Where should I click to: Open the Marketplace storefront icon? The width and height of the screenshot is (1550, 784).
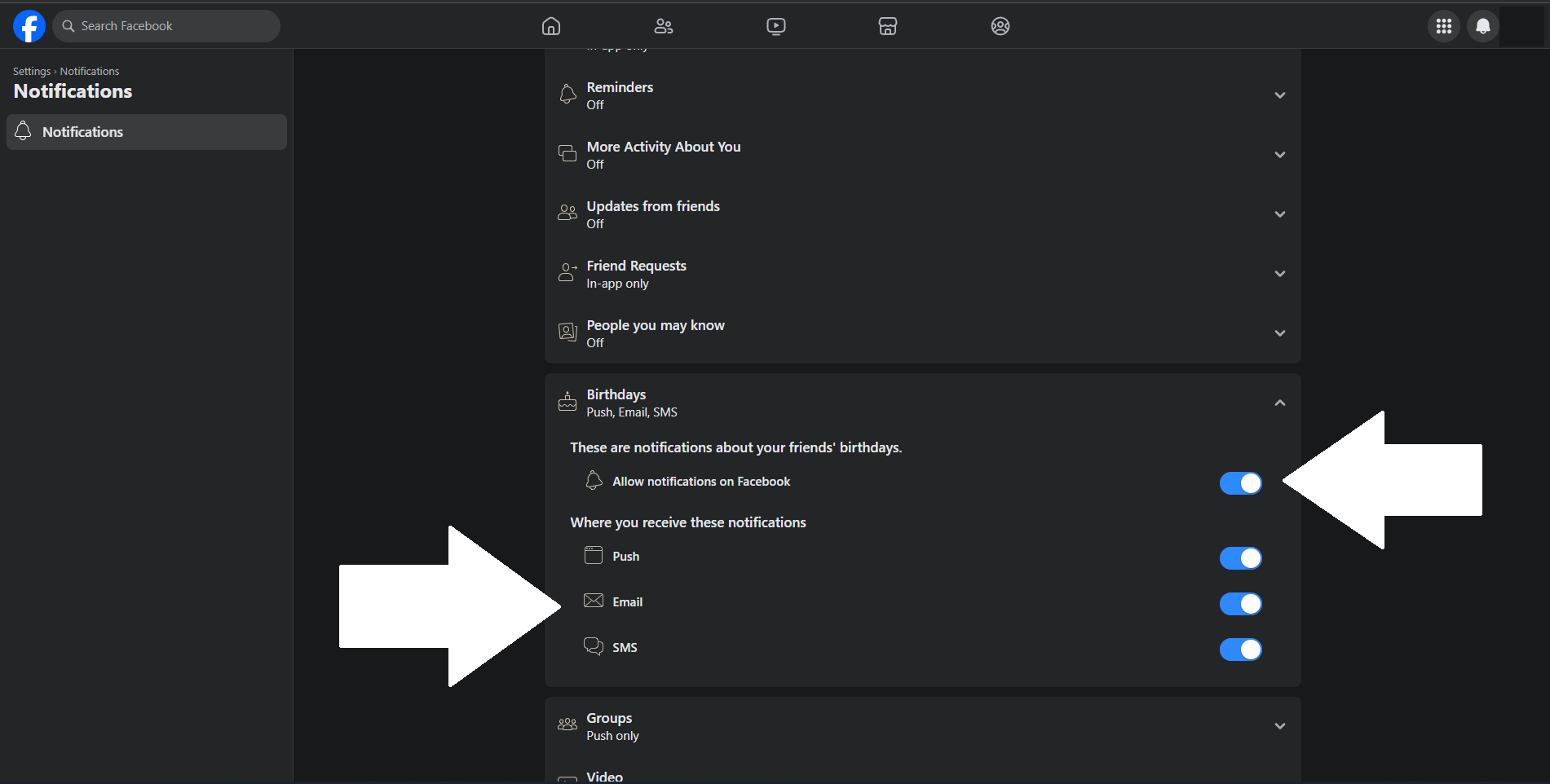pos(887,25)
